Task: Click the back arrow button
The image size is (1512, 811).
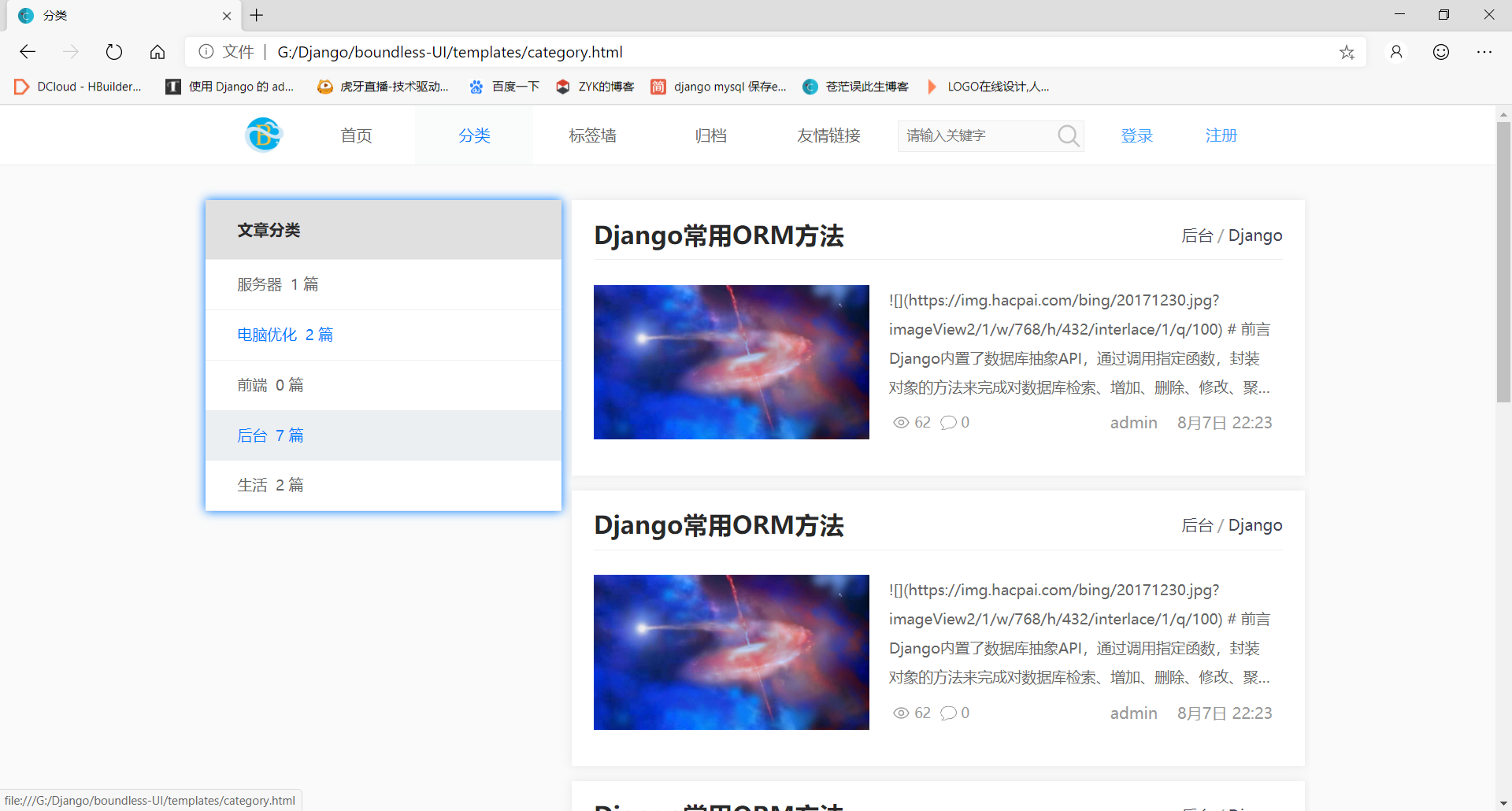Action: (28, 52)
